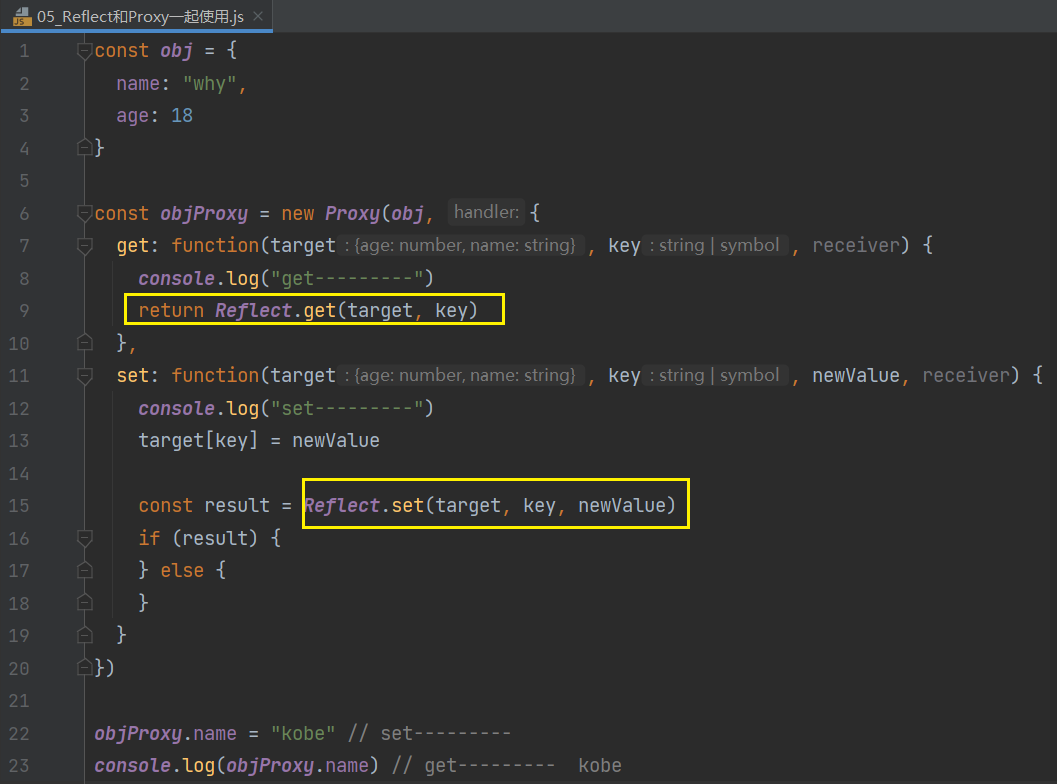
Task: Select the 05_Reflect和Proxy一起使用.js editor tab
Action: (137, 16)
